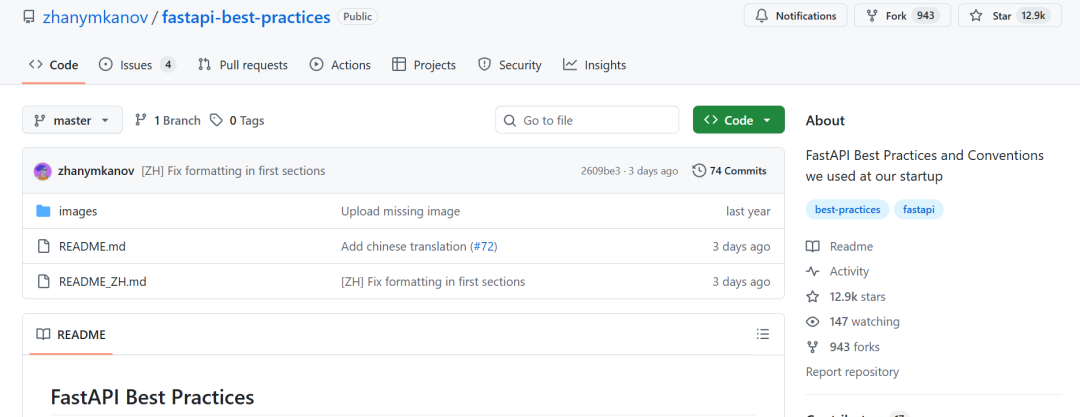Click the Report repository link
Image resolution: width=1080 pixels, height=417 pixels.
tap(852, 372)
